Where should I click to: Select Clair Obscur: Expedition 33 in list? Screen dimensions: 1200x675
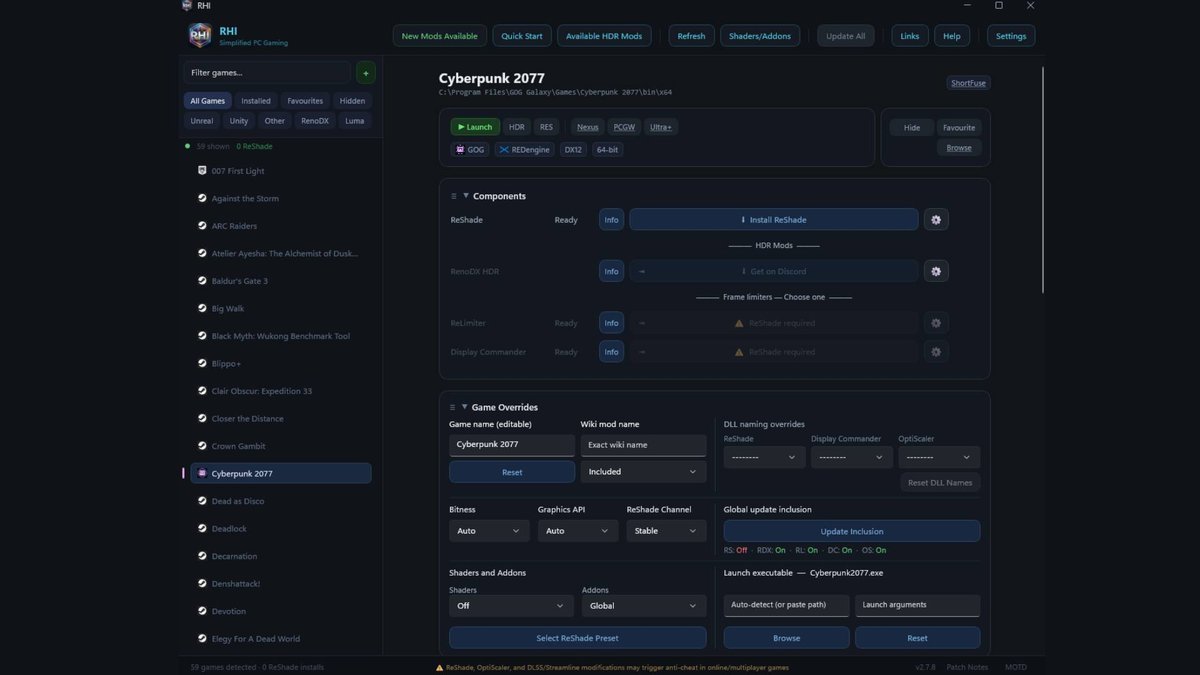tap(280, 391)
